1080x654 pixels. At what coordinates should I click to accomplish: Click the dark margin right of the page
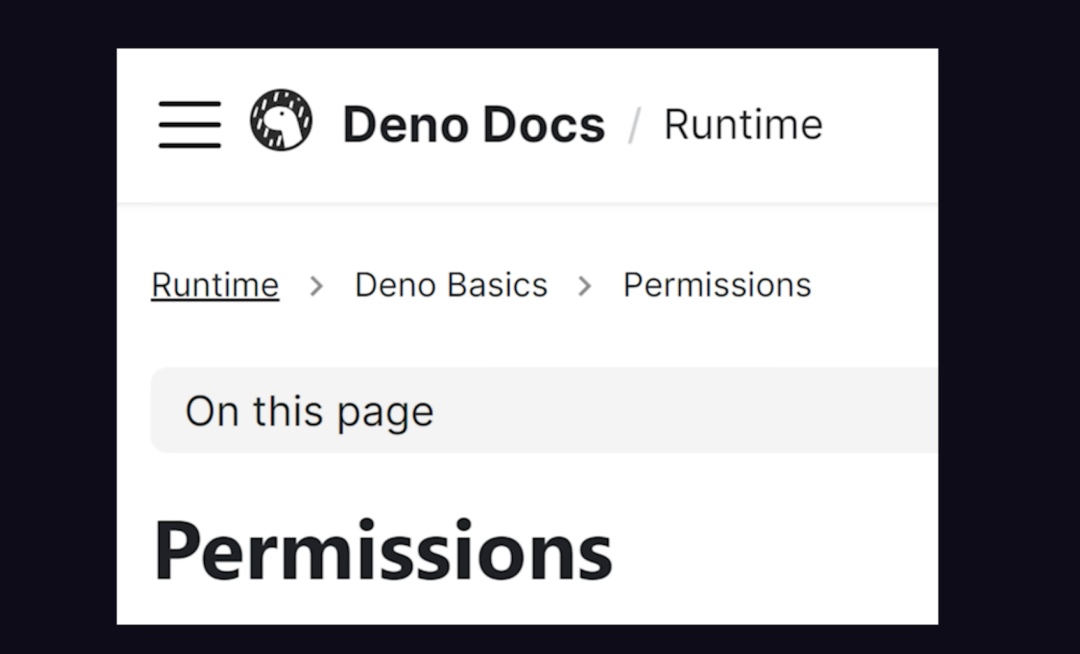point(1009,327)
